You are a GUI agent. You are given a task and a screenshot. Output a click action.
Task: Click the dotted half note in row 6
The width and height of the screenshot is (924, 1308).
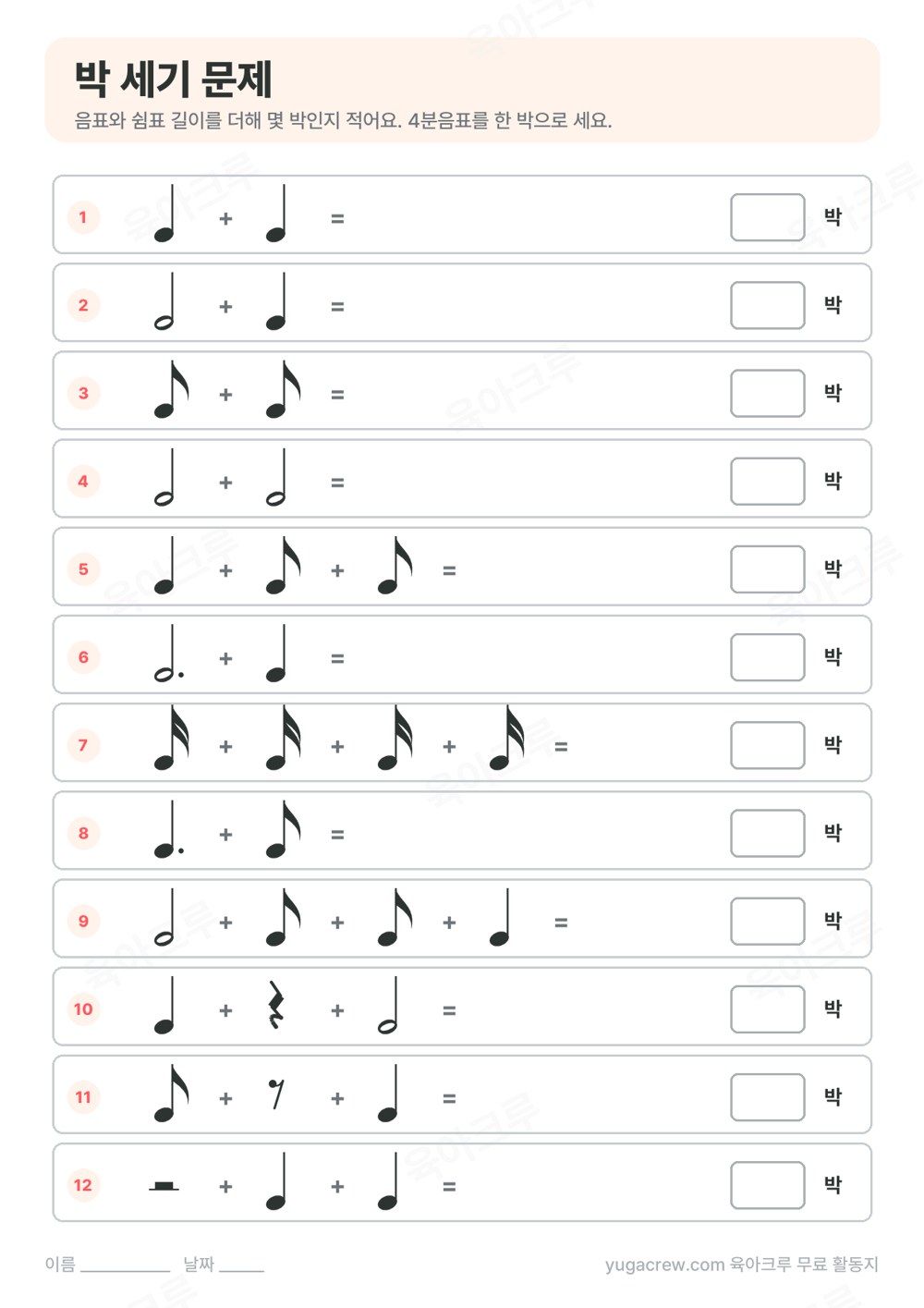[168, 654]
